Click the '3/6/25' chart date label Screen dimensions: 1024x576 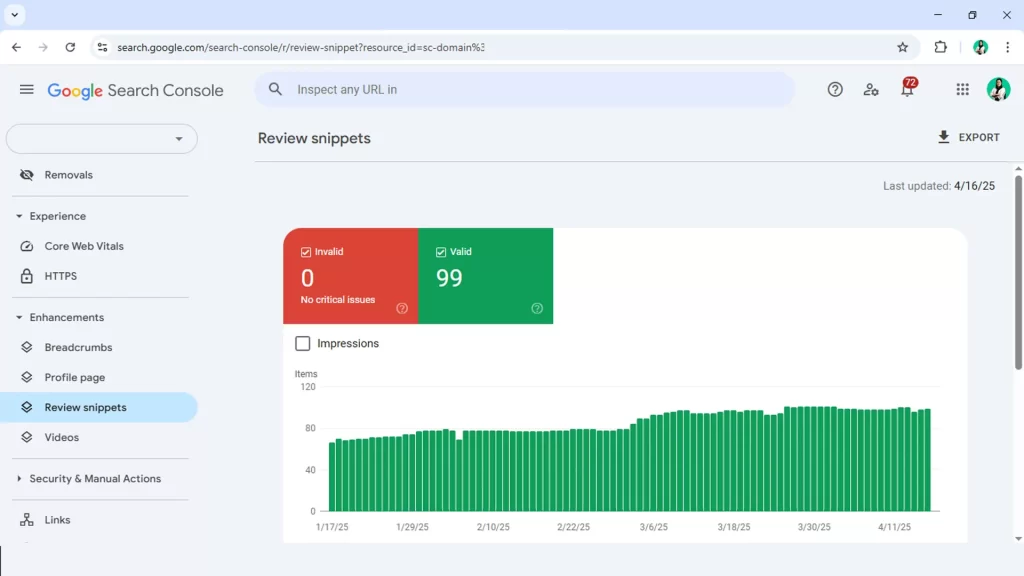pos(654,527)
